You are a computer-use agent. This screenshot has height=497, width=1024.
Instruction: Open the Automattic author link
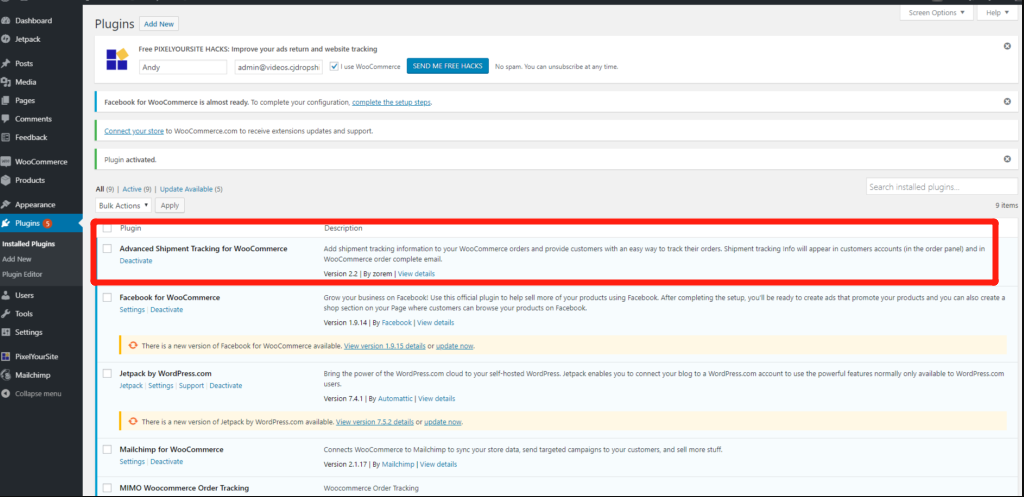(395, 398)
